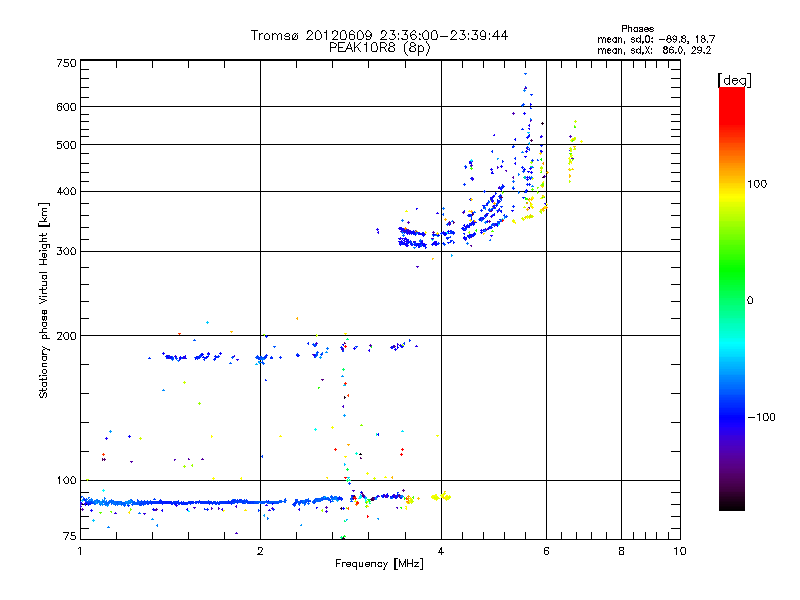Screen dimensions: 800x600
Task: Click the y-axis tick '300'
Action: 66,252
